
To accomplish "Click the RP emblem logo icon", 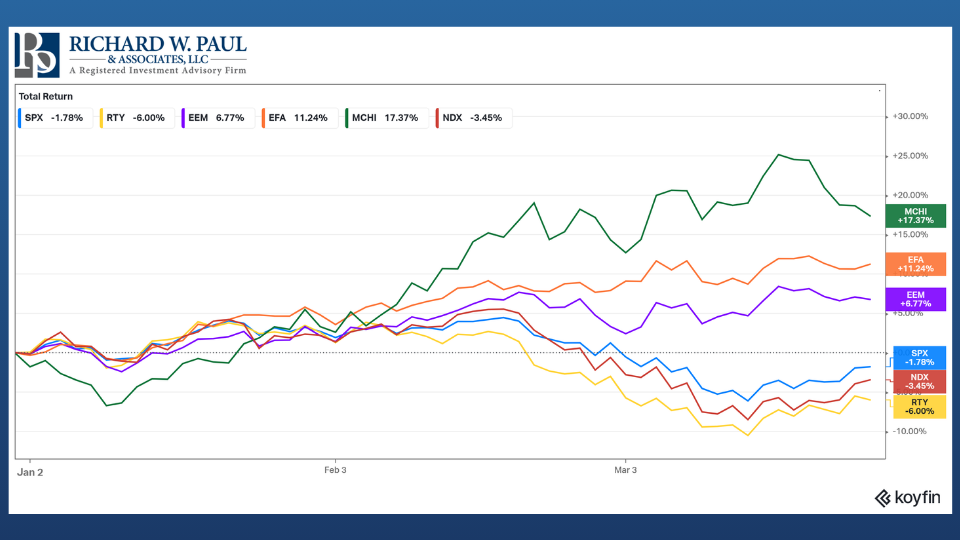I will [x=36, y=54].
